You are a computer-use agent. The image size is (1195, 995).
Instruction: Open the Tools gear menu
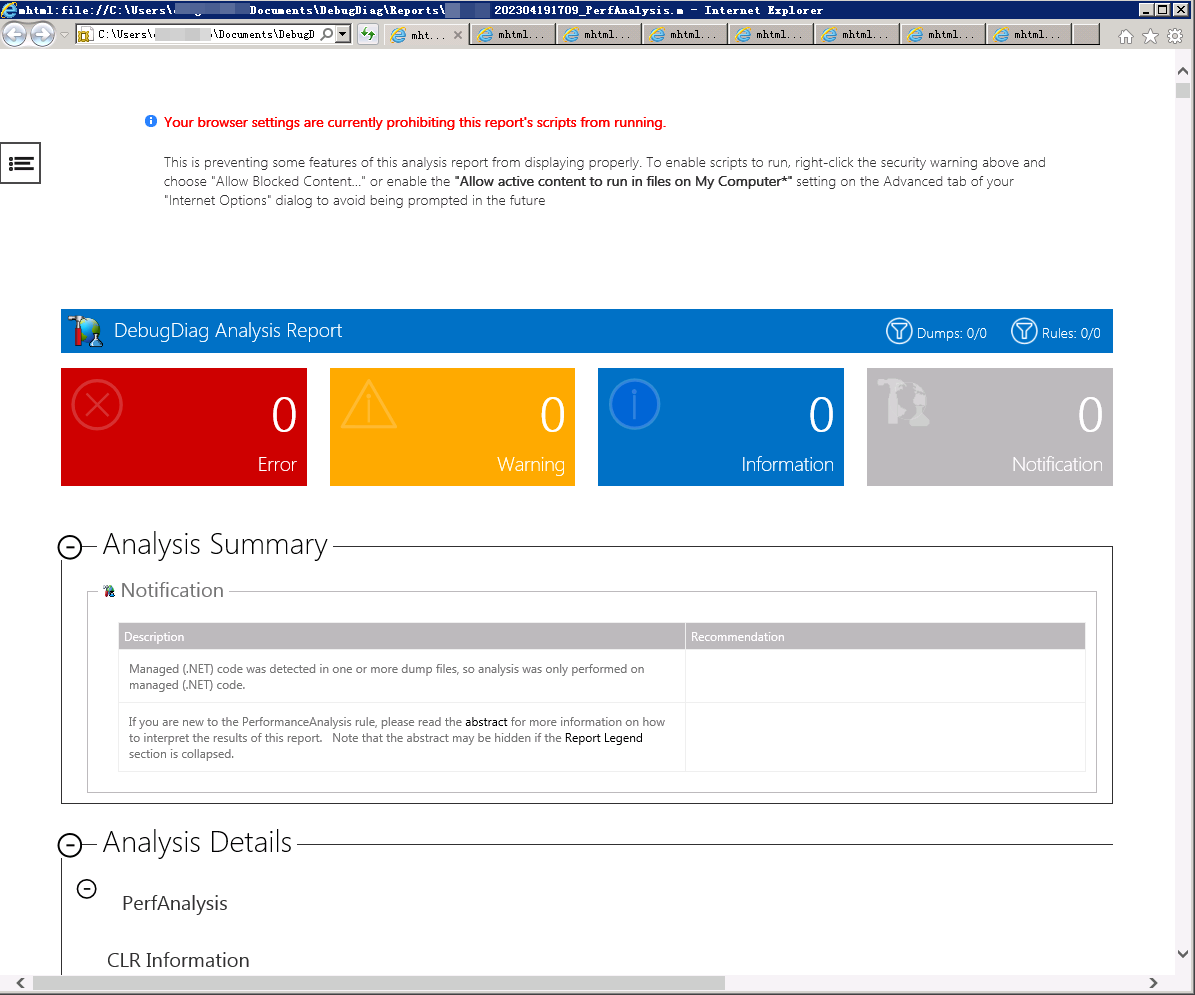pos(1175,37)
